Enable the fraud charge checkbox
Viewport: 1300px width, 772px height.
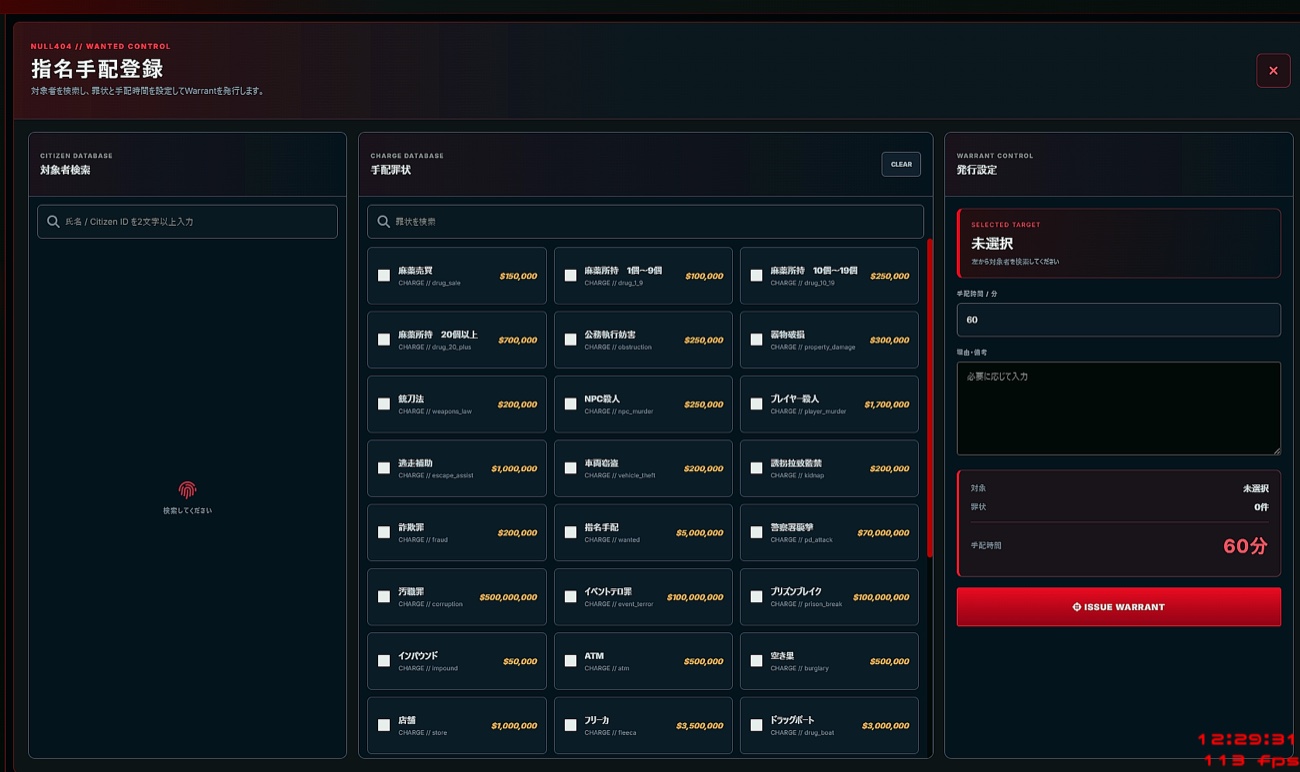[384, 533]
